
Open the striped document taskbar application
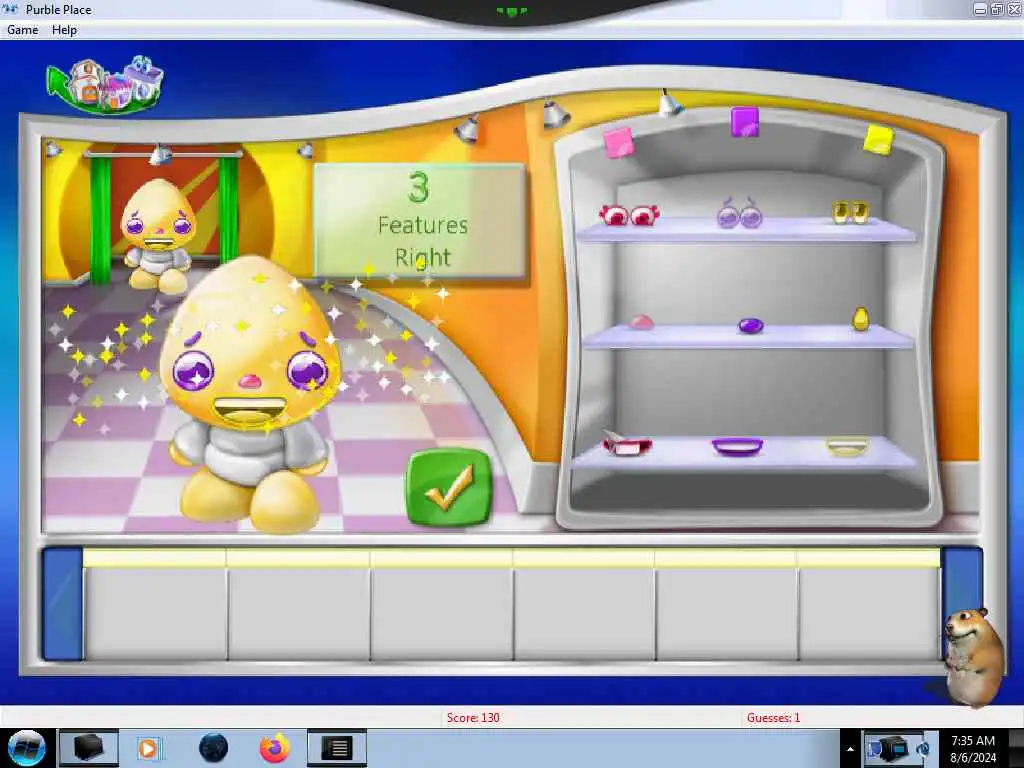337,748
